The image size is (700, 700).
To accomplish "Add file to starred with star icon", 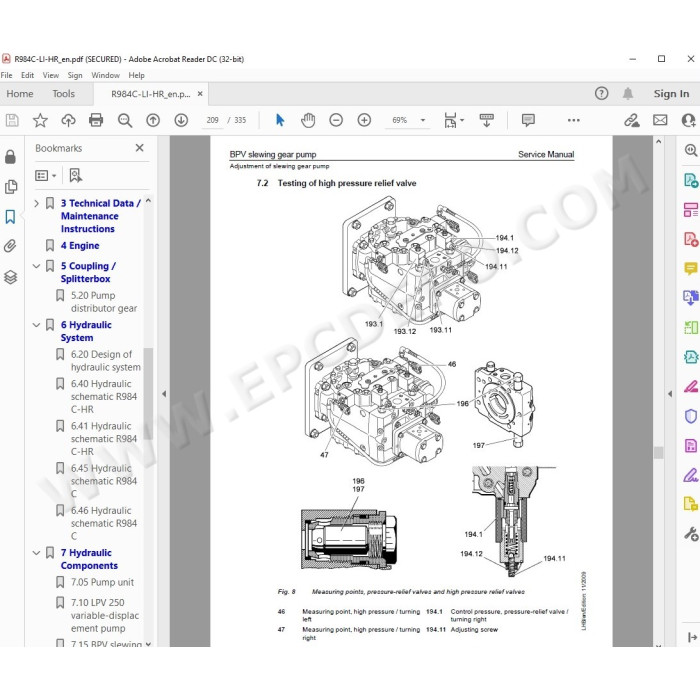I will (x=40, y=120).
